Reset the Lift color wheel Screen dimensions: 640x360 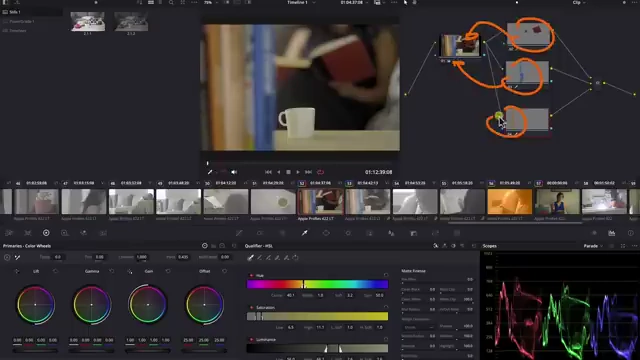pyautogui.click(x=56, y=271)
